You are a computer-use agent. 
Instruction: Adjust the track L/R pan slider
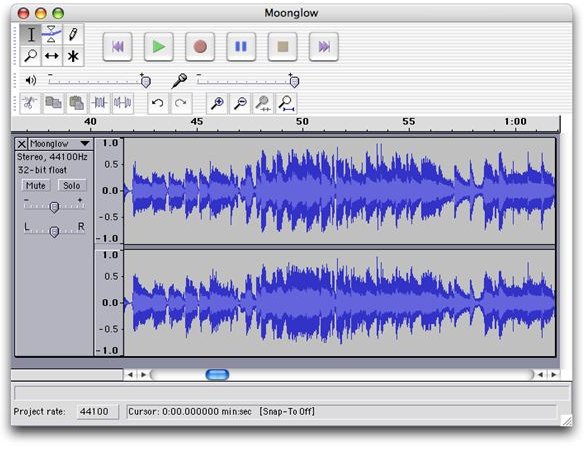(x=54, y=232)
